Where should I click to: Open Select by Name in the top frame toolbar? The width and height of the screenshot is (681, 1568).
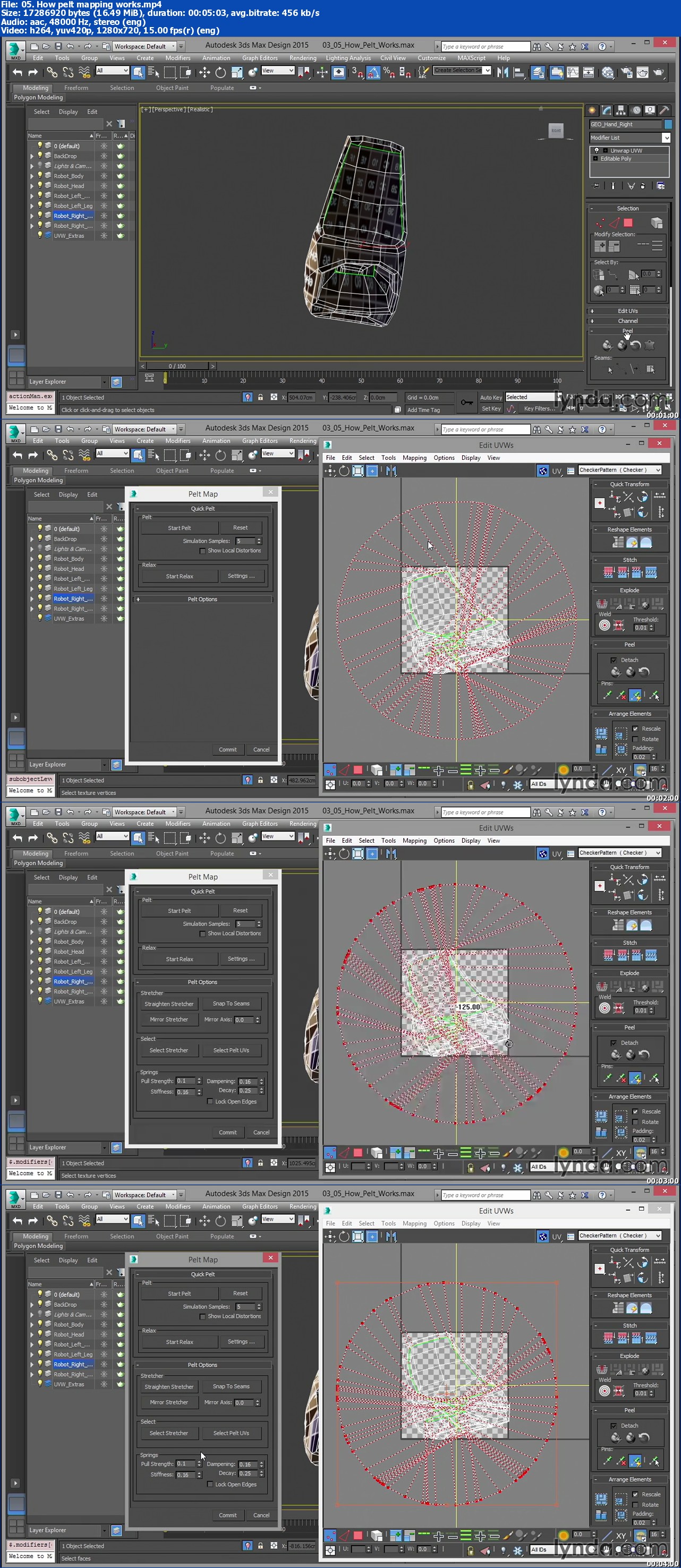pos(154,72)
